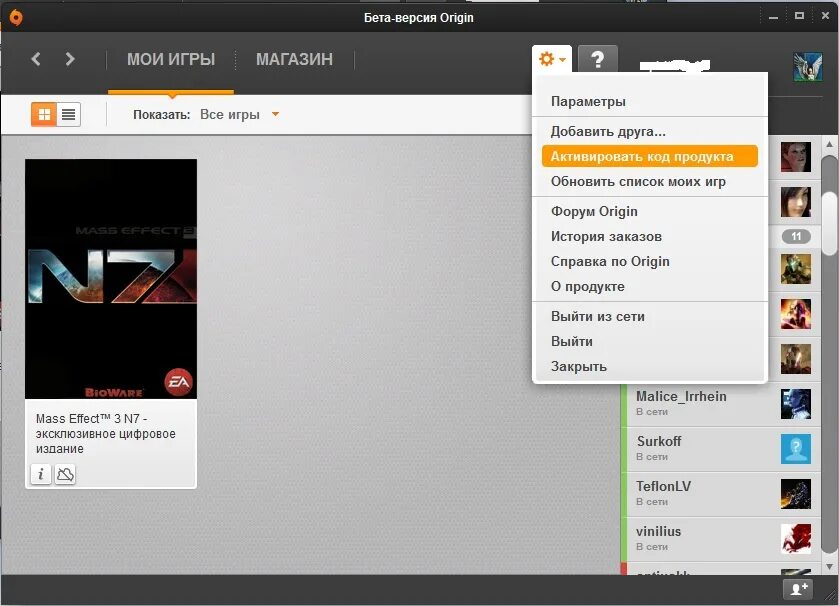
Task: Click the Origin logo in the title bar
Action: coord(14,17)
